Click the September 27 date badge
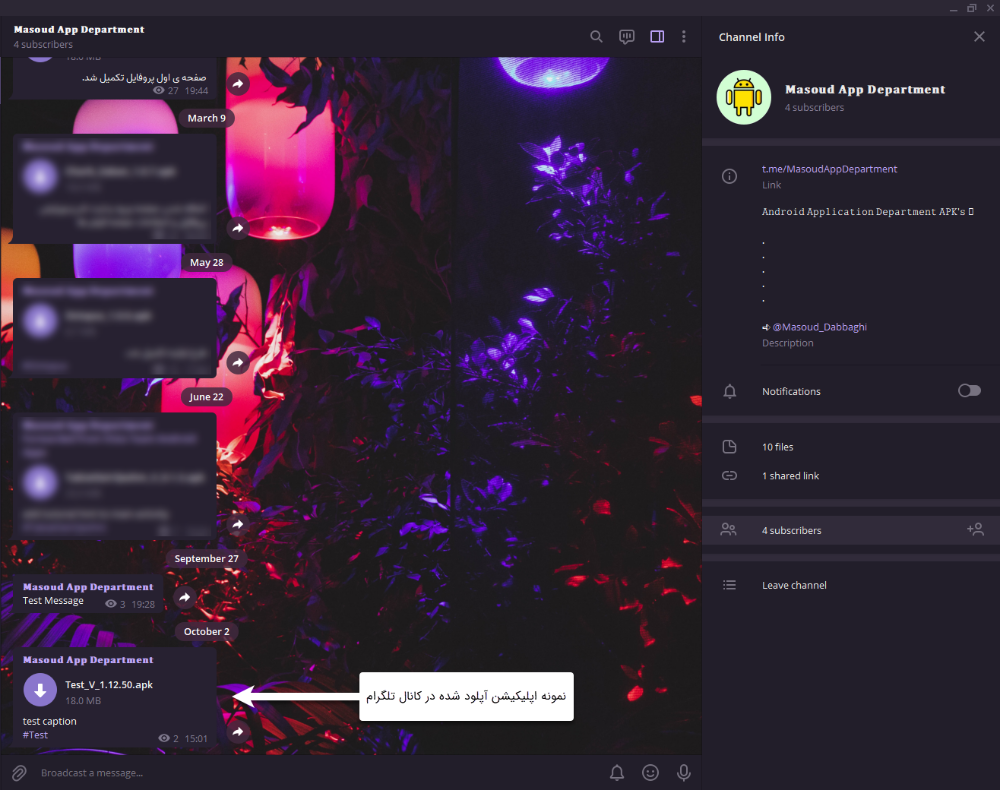Image resolution: width=1000 pixels, height=790 pixels. pyautogui.click(x=207, y=559)
